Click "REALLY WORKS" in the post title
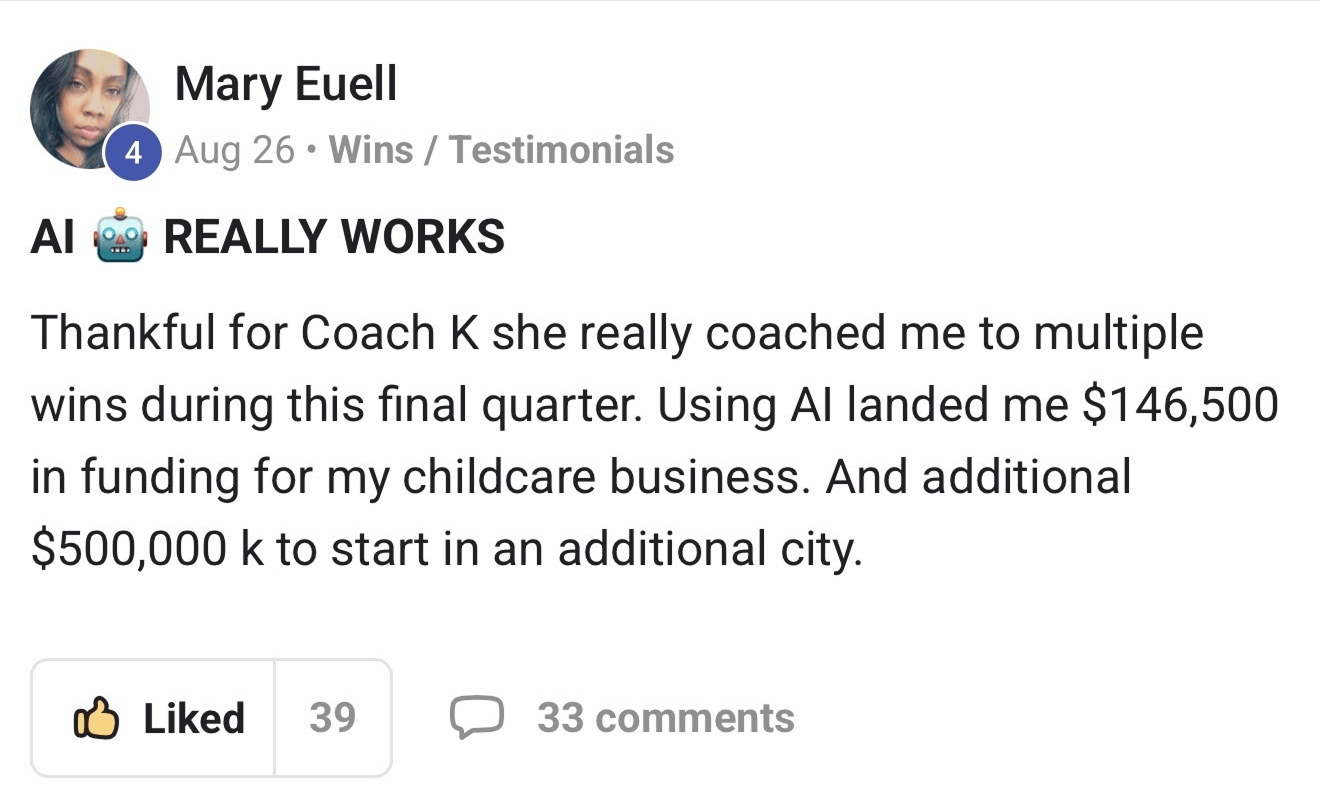This screenshot has width=1320, height=802. 334,237
